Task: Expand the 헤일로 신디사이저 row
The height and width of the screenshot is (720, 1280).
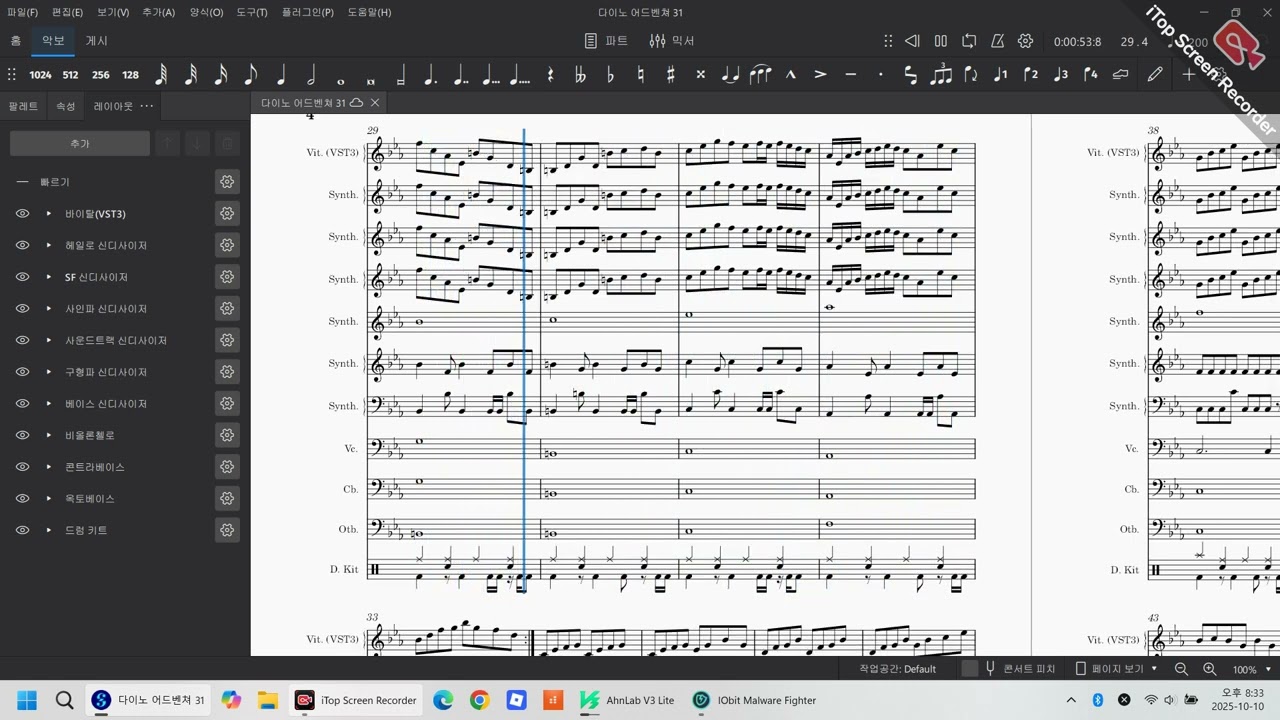Action: point(48,245)
